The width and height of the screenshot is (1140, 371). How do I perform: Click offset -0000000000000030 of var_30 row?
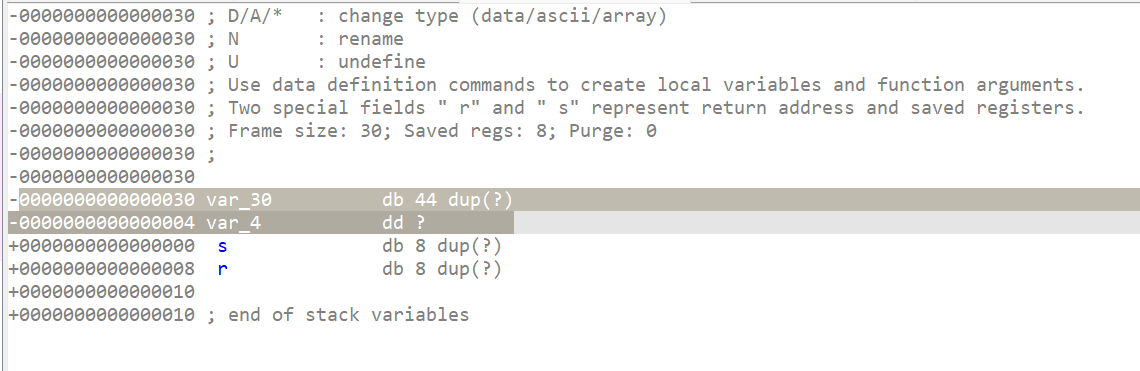[102, 200]
